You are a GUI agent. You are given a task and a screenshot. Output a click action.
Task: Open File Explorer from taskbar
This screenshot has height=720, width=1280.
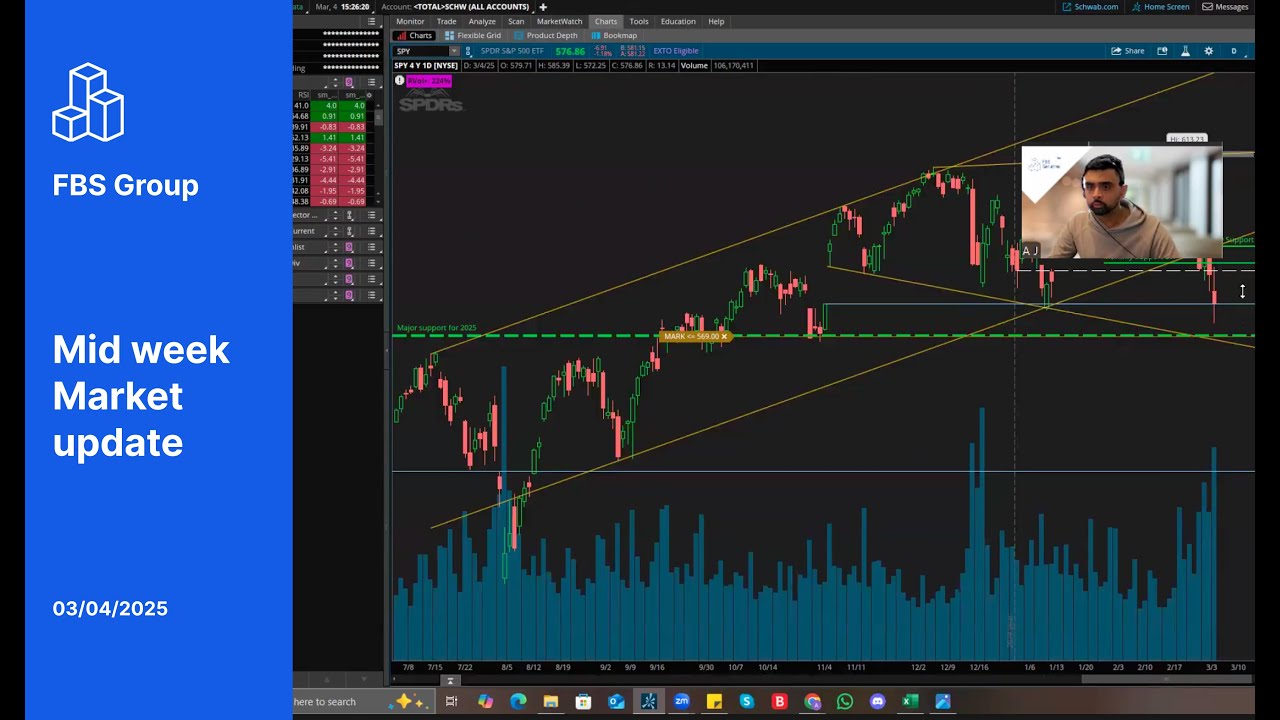[551, 702]
